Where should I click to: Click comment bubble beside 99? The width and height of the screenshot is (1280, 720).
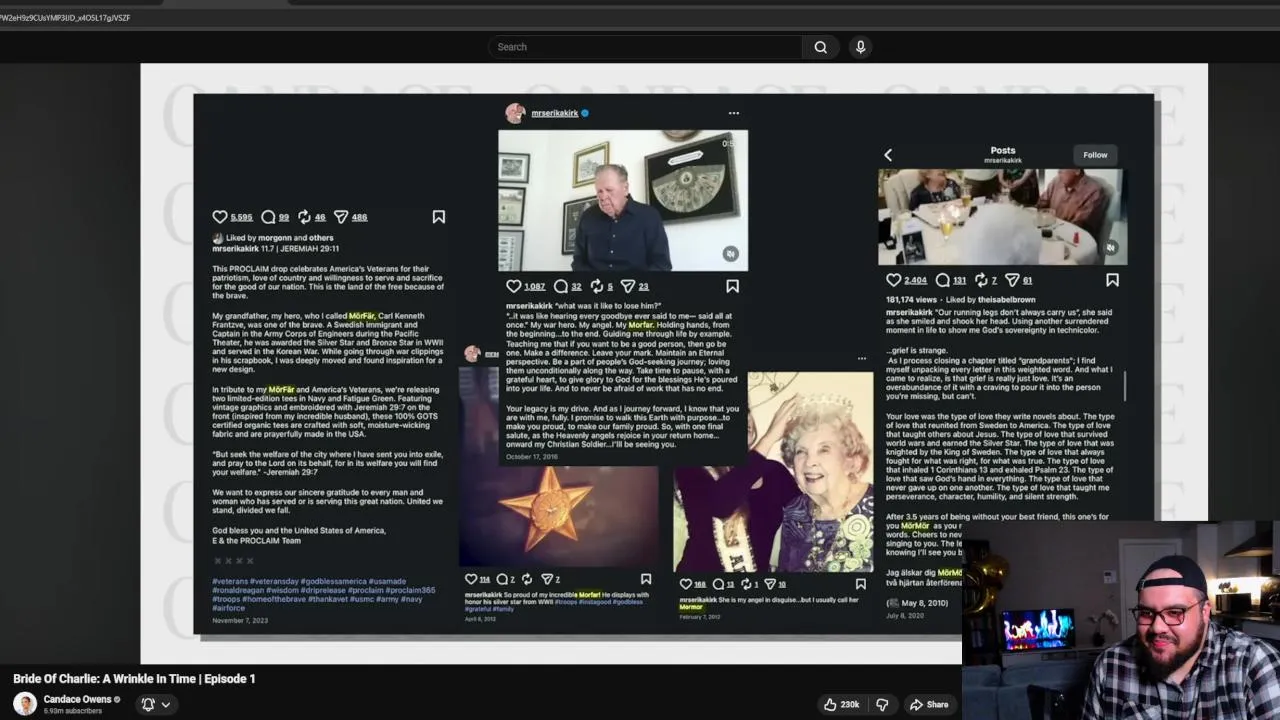[268, 217]
